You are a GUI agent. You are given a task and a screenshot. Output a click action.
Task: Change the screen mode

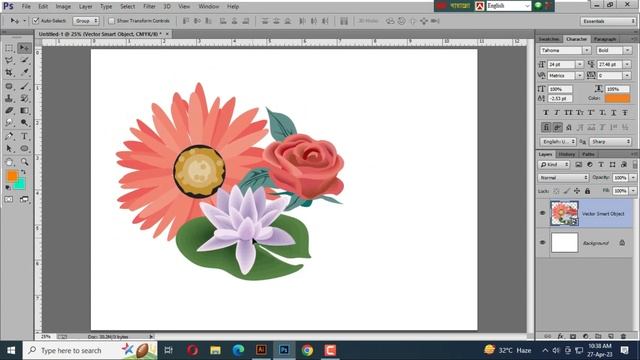(x=24, y=199)
